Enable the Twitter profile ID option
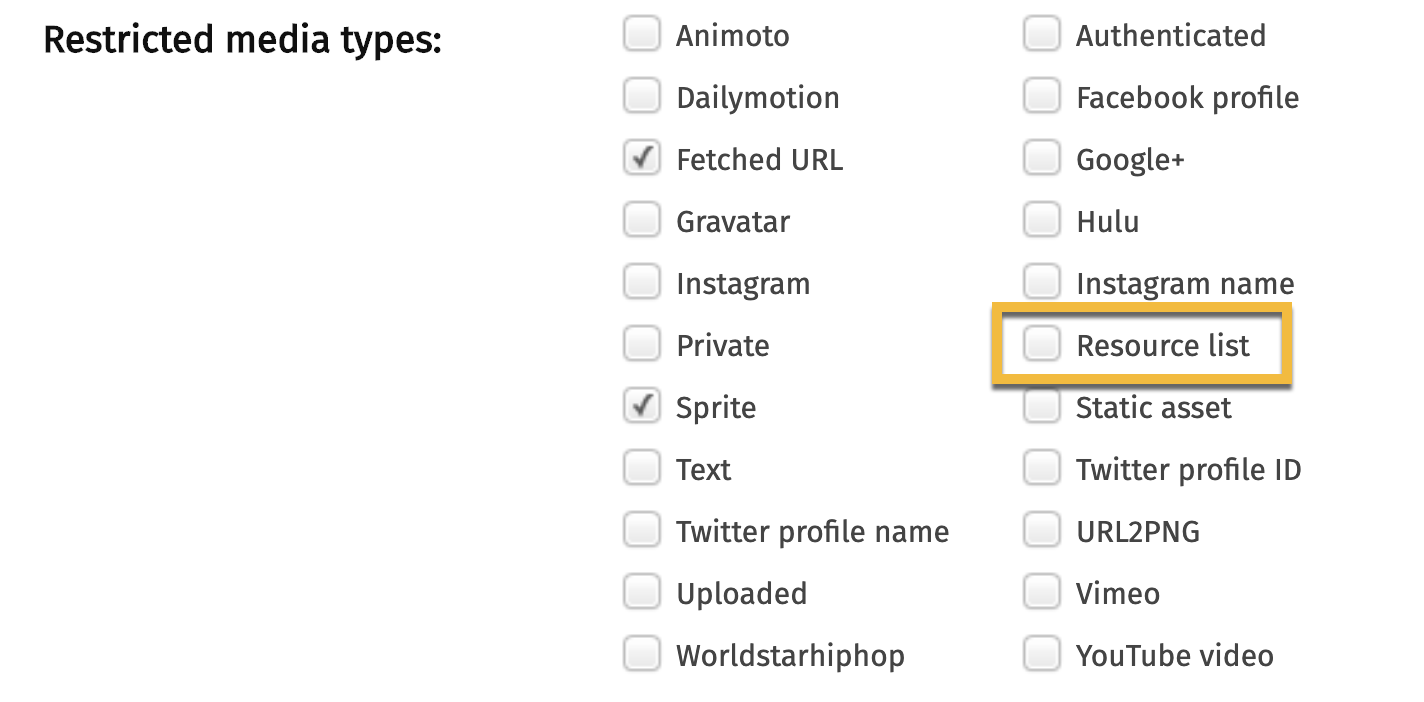 pos(1042,467)
